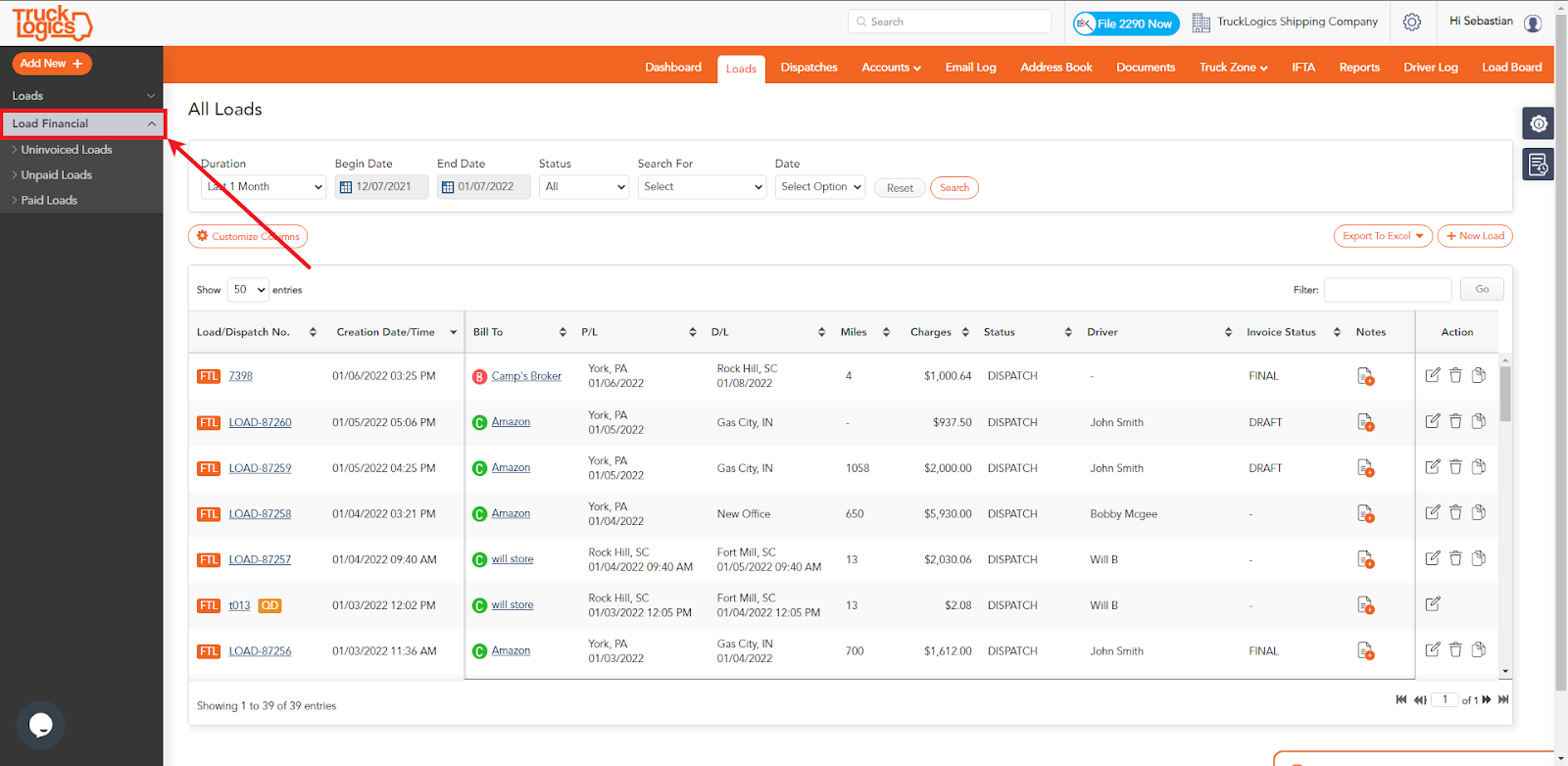This screenshot has width=1568, height=766.
Task: Open the settings gear icon in header
Action: (x=1411, y=22)
